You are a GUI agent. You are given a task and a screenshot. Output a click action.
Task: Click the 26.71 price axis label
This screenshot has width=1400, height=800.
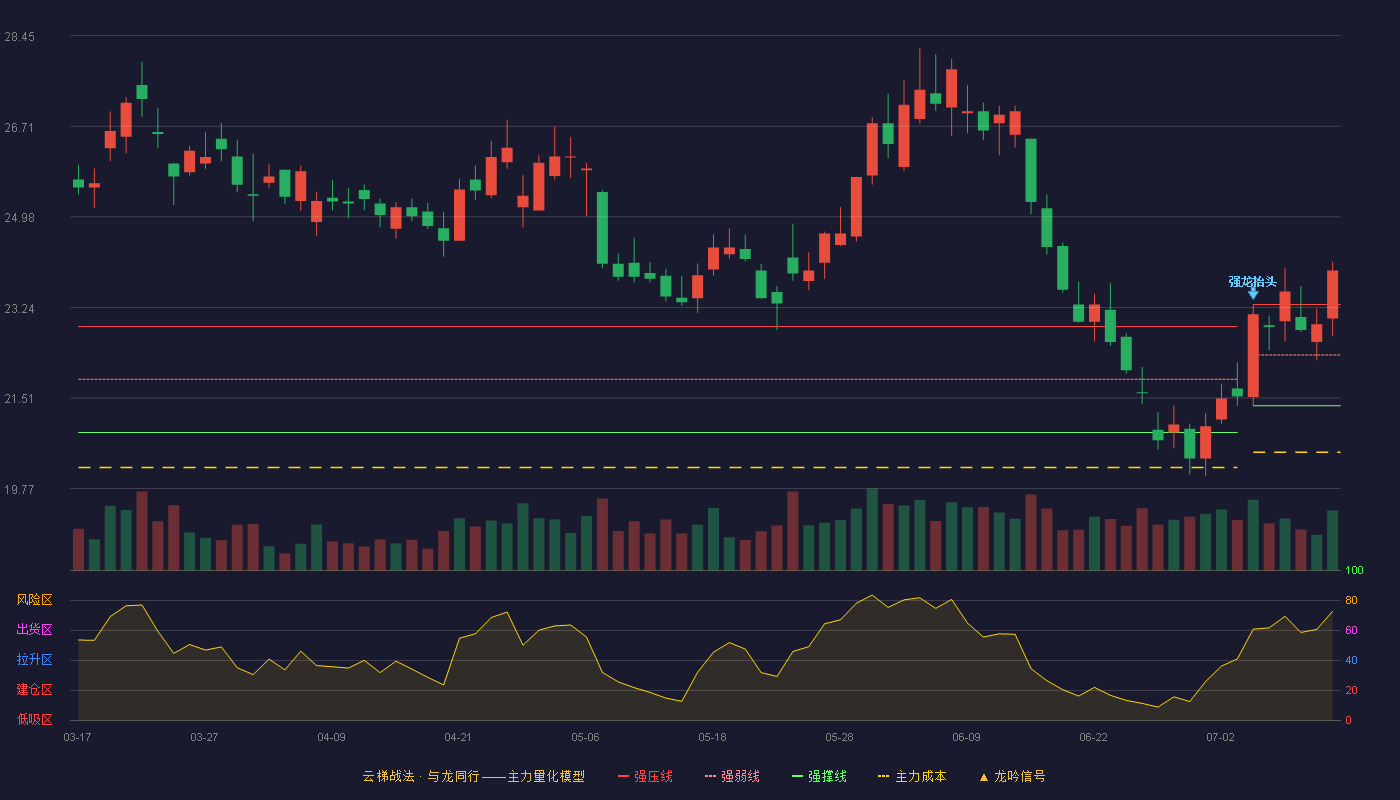20,128
